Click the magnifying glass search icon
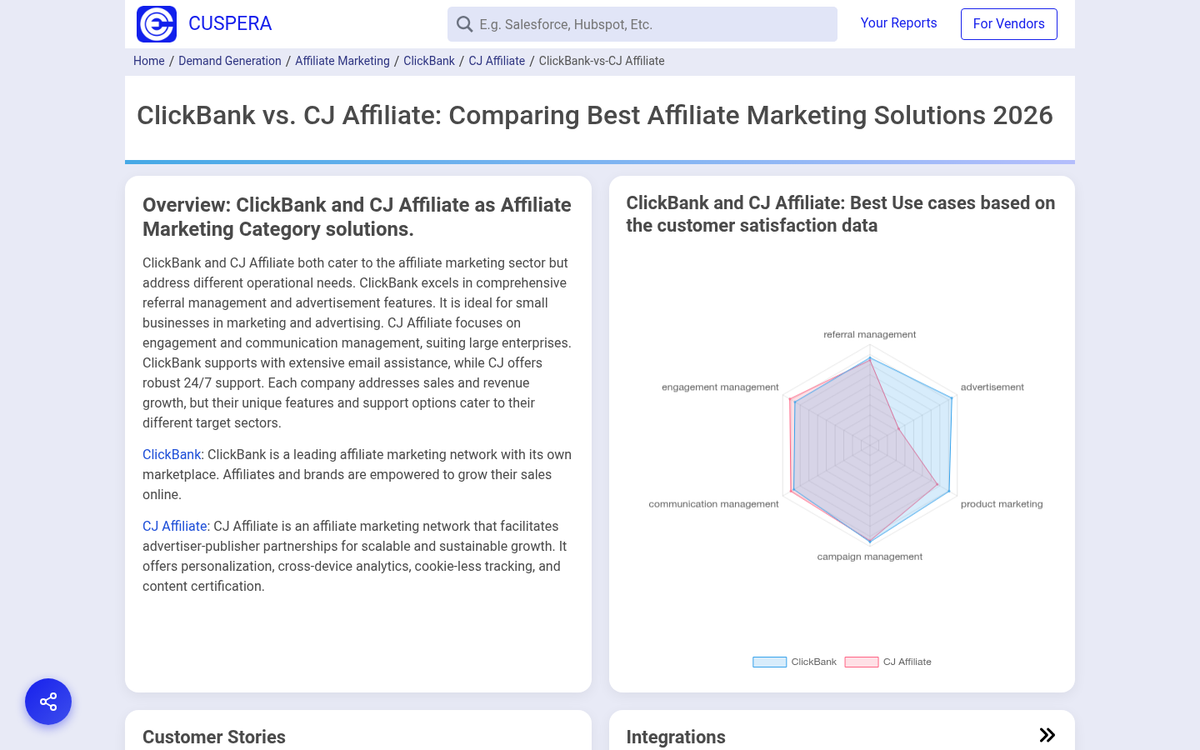1200x750 pixels. pos(464,23)
